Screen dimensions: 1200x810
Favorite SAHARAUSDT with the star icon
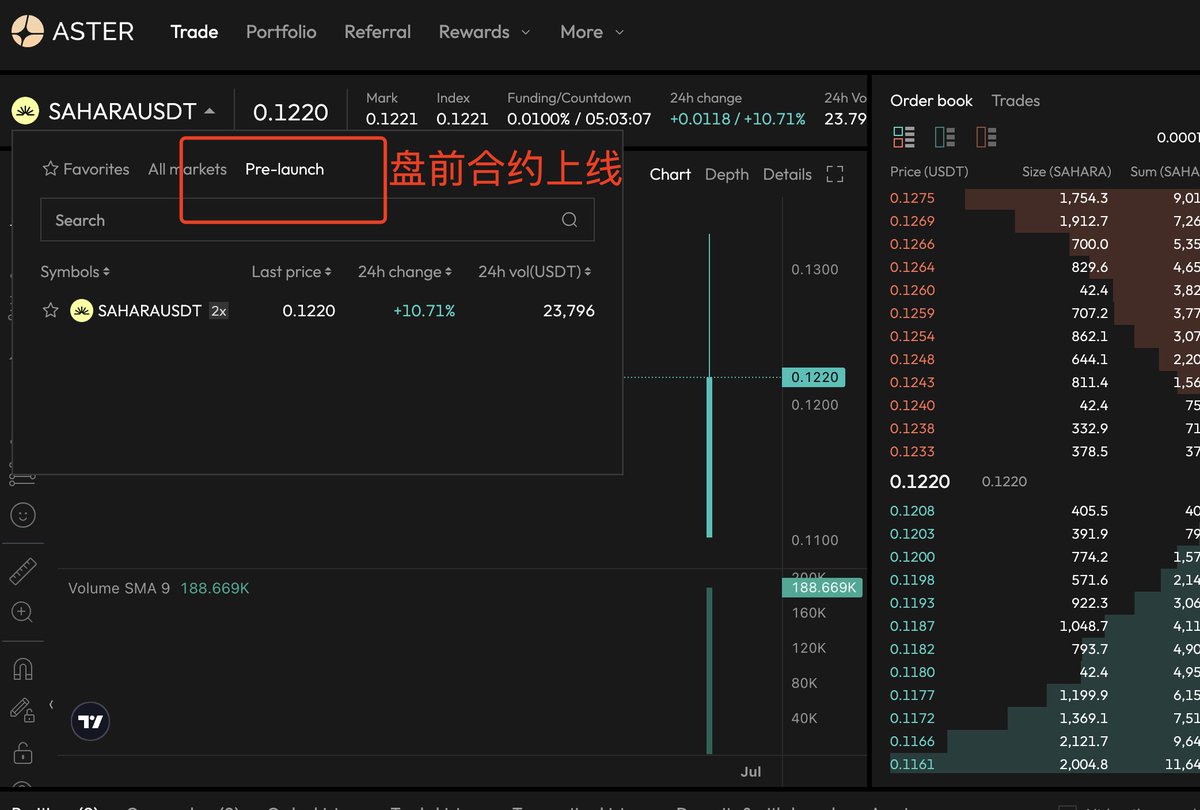click(50, 311)
